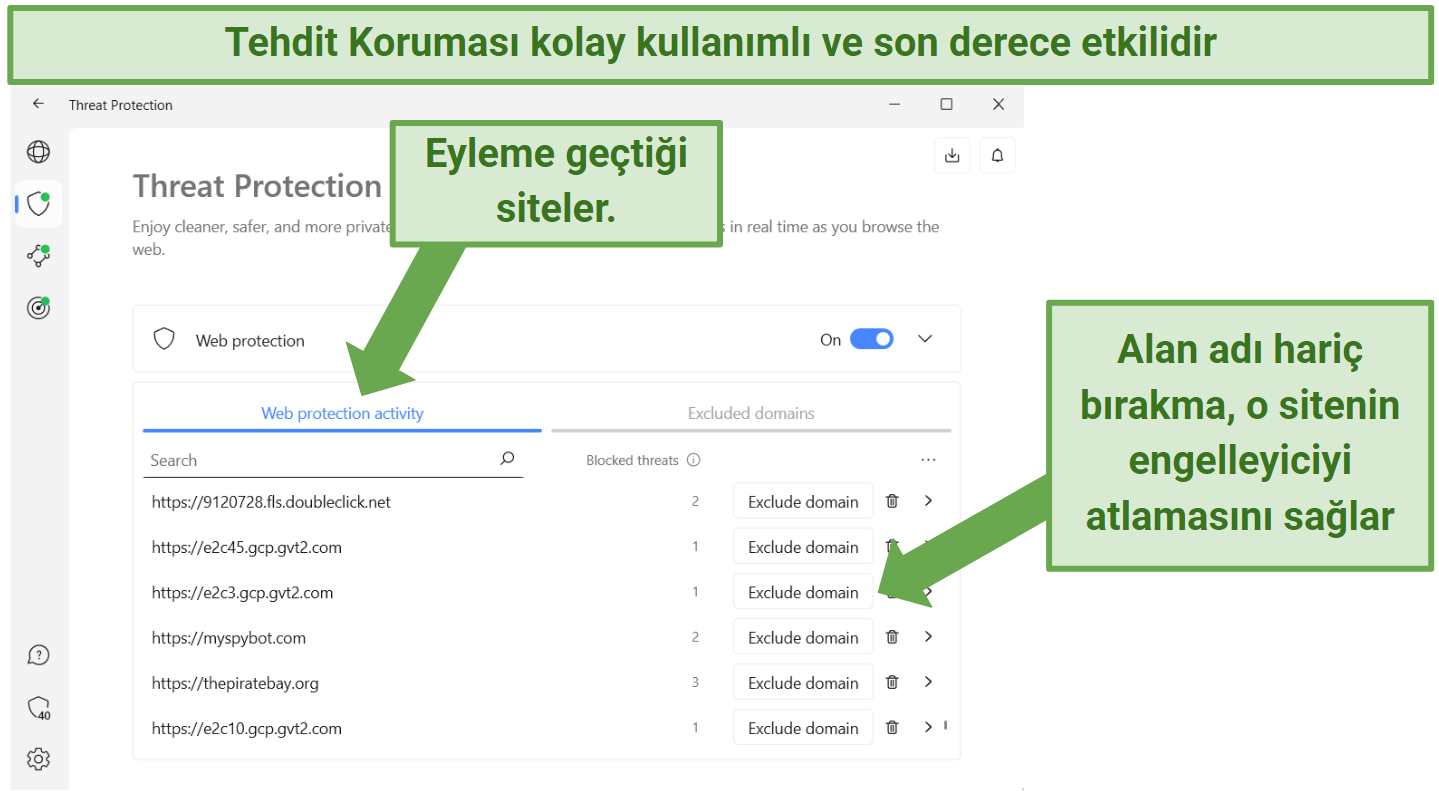Select the Web protection activity tab
1439x791 pixels.
342,413
